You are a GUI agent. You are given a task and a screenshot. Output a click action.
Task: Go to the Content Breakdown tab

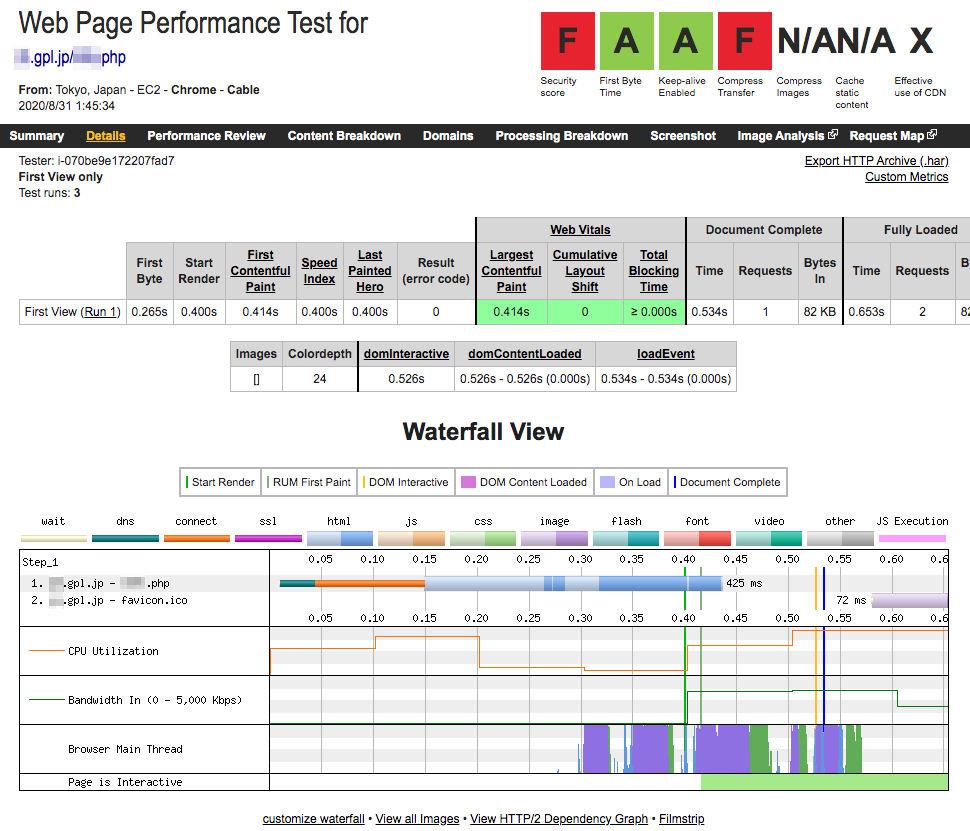(344, 136)
